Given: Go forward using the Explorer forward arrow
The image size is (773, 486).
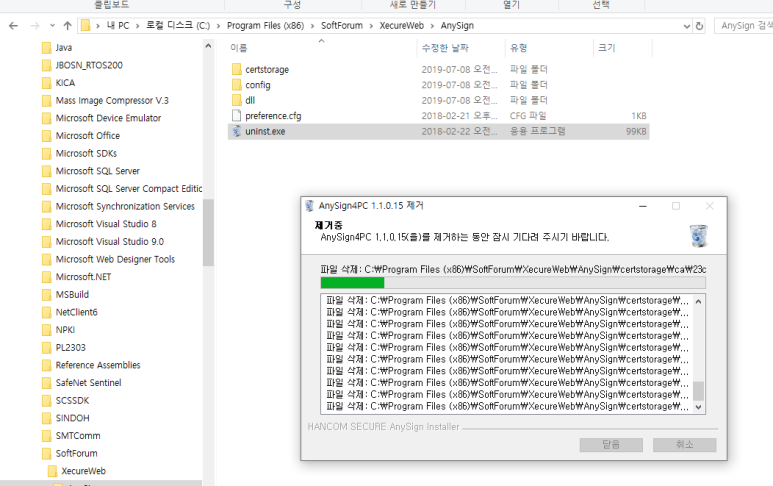Looking at the screenshot, I should (x=35, y=26).
